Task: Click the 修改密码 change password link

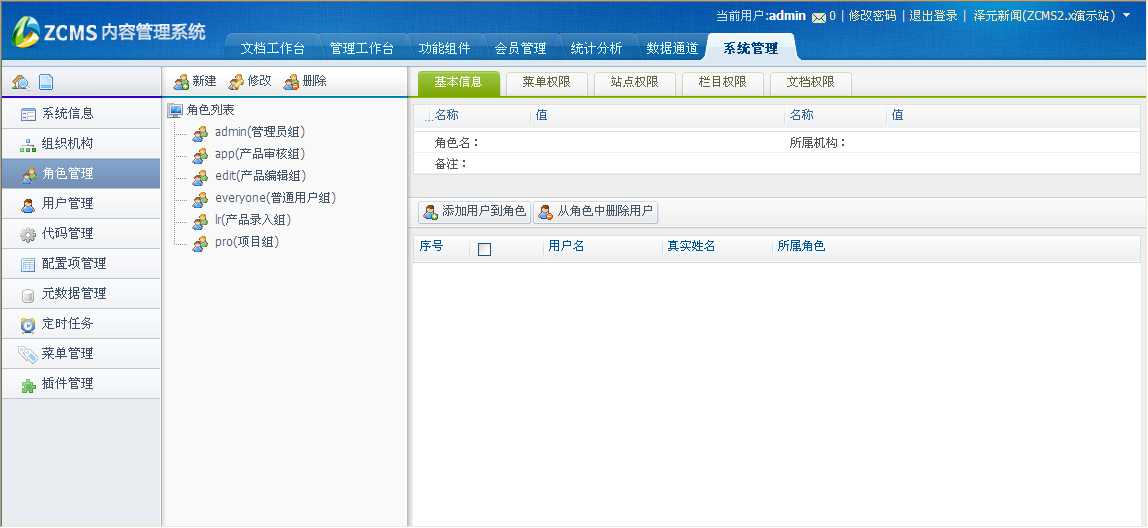Action: pyautogui.click(x=872, y=16)
